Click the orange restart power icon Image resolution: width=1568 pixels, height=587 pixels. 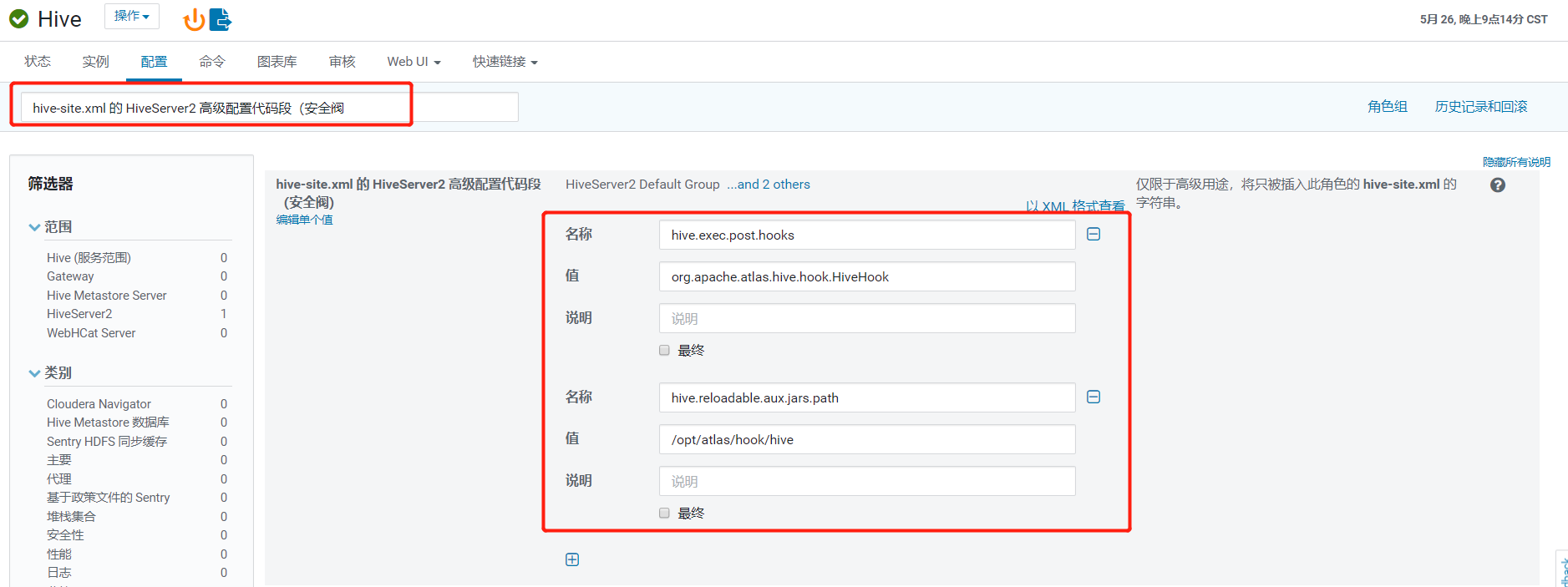coord(194,19)
